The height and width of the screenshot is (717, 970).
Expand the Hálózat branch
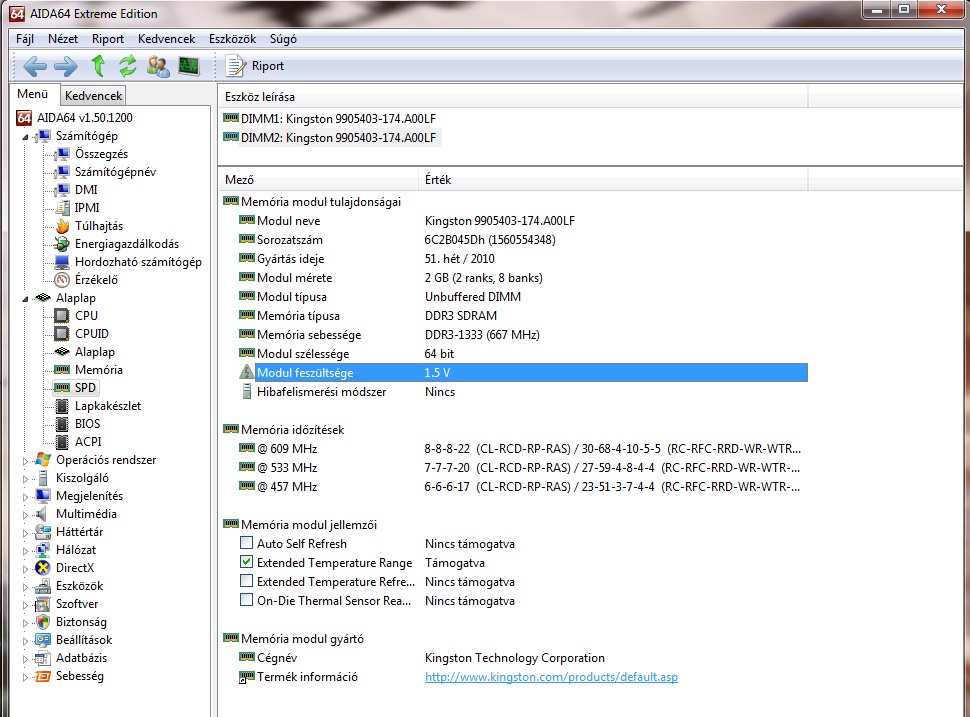(x=25, y=551)
